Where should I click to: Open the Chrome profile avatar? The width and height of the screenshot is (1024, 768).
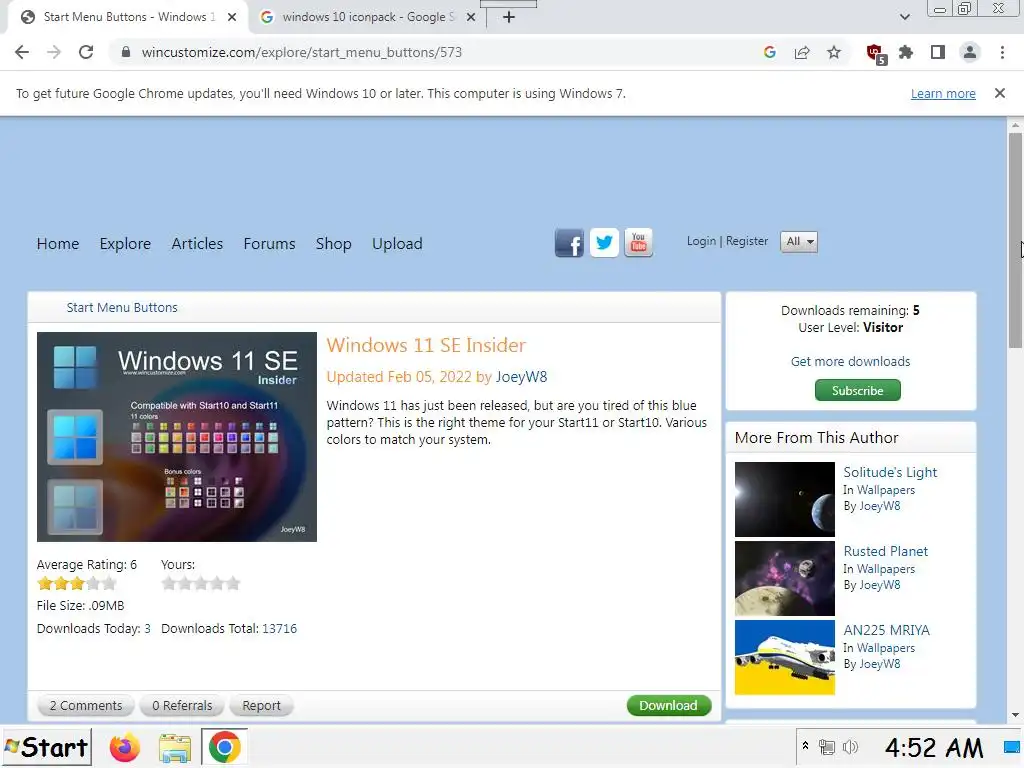pyautogui.click(x=970, y=52)
